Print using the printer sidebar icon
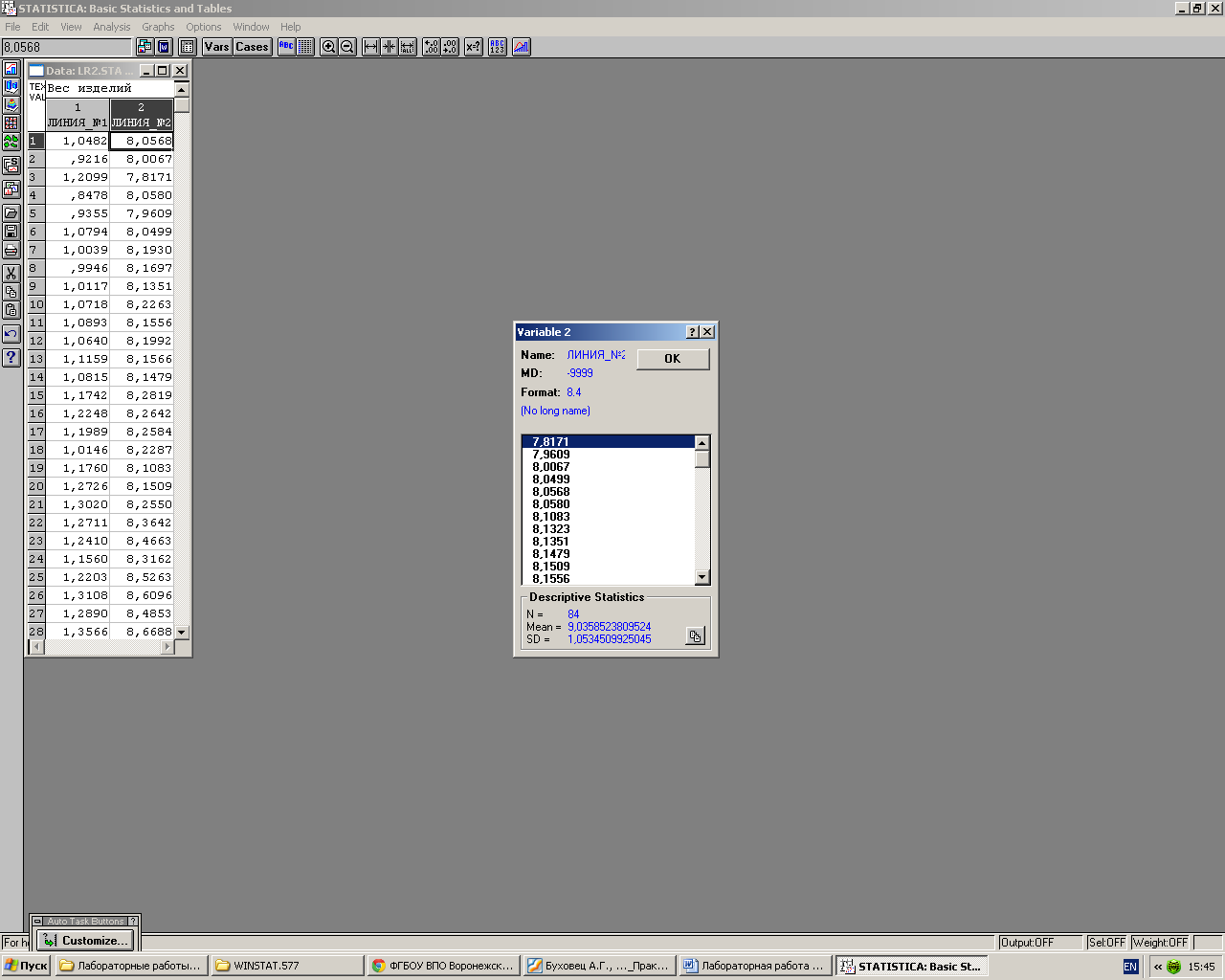Screen dimensions: 1225x980 11,250
